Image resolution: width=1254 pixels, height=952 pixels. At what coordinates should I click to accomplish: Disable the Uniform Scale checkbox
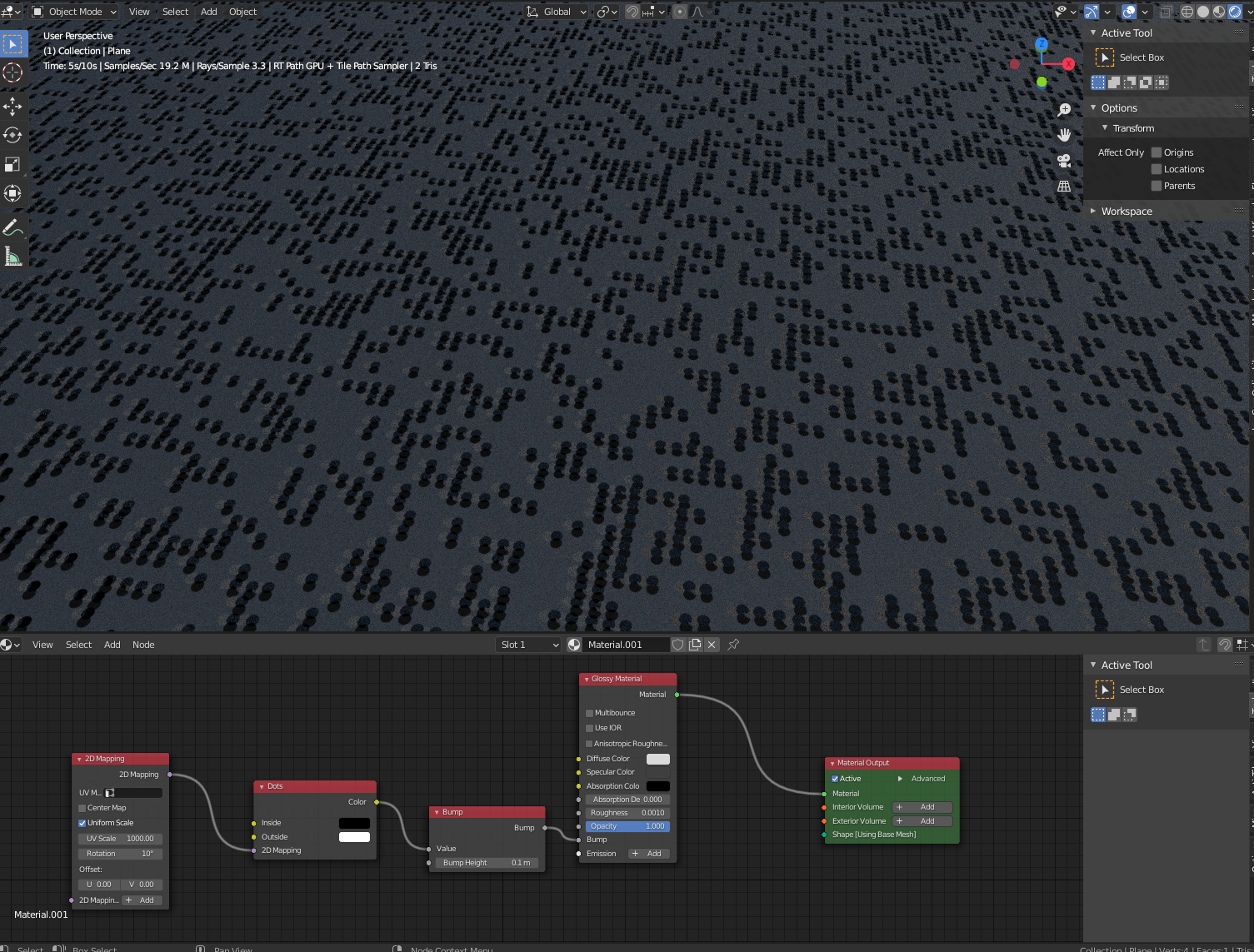[82, 823]
